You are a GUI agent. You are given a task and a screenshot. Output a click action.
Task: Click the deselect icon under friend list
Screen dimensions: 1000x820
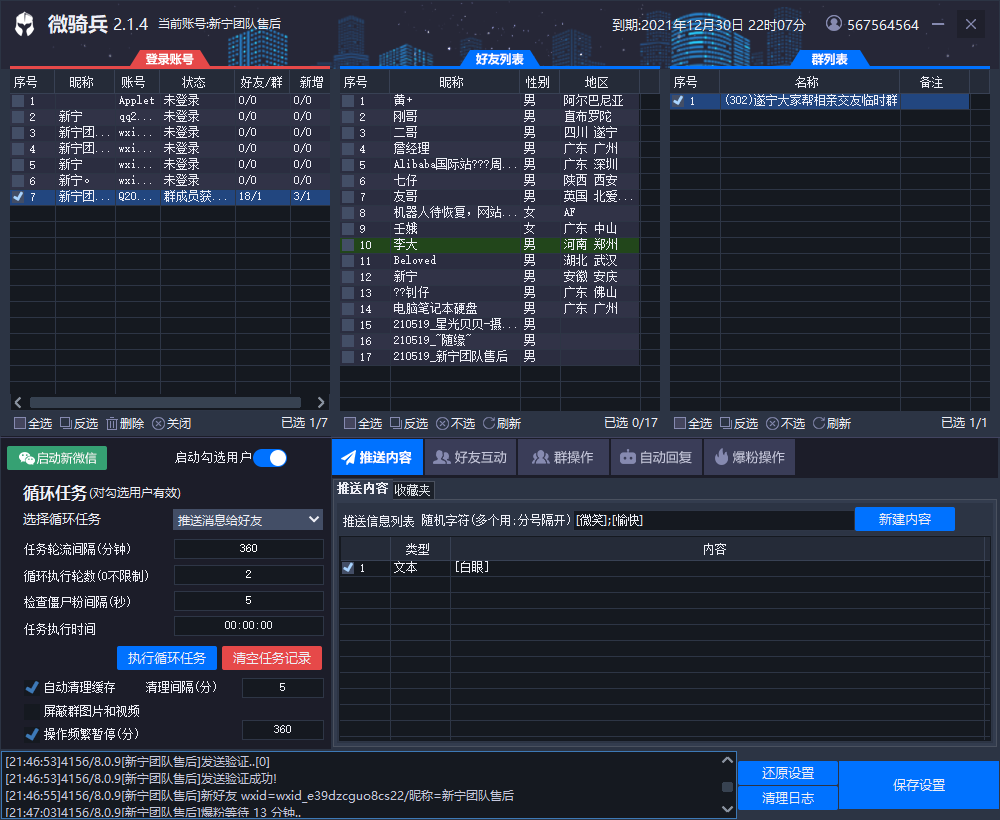point(442,423)
